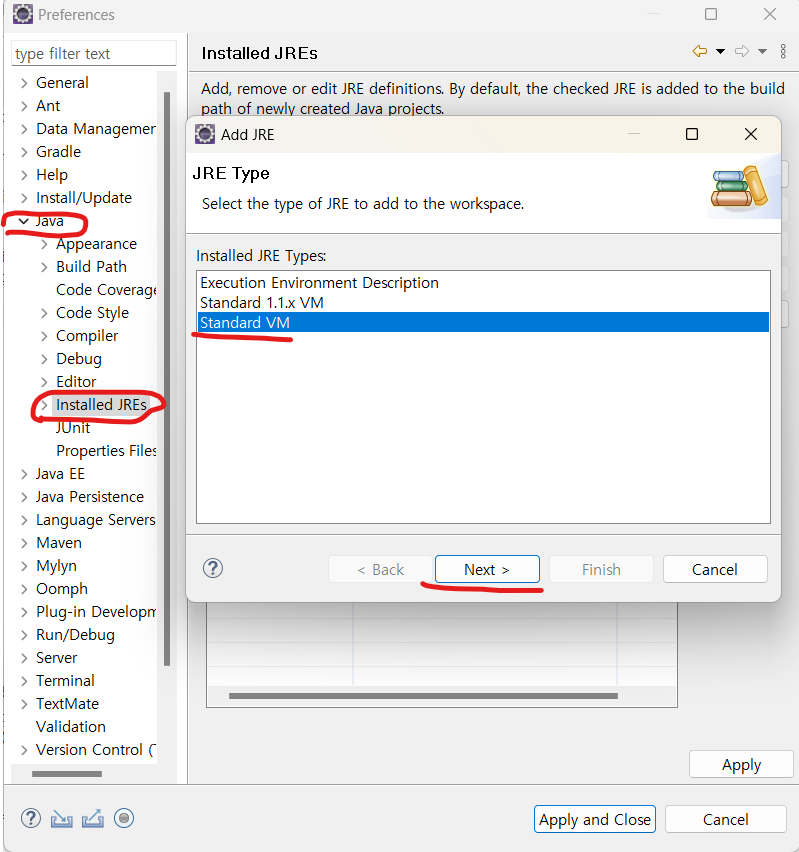Expand the Installed JREs node
Viewport: 799px width, 852px height.
click(44, 405)
